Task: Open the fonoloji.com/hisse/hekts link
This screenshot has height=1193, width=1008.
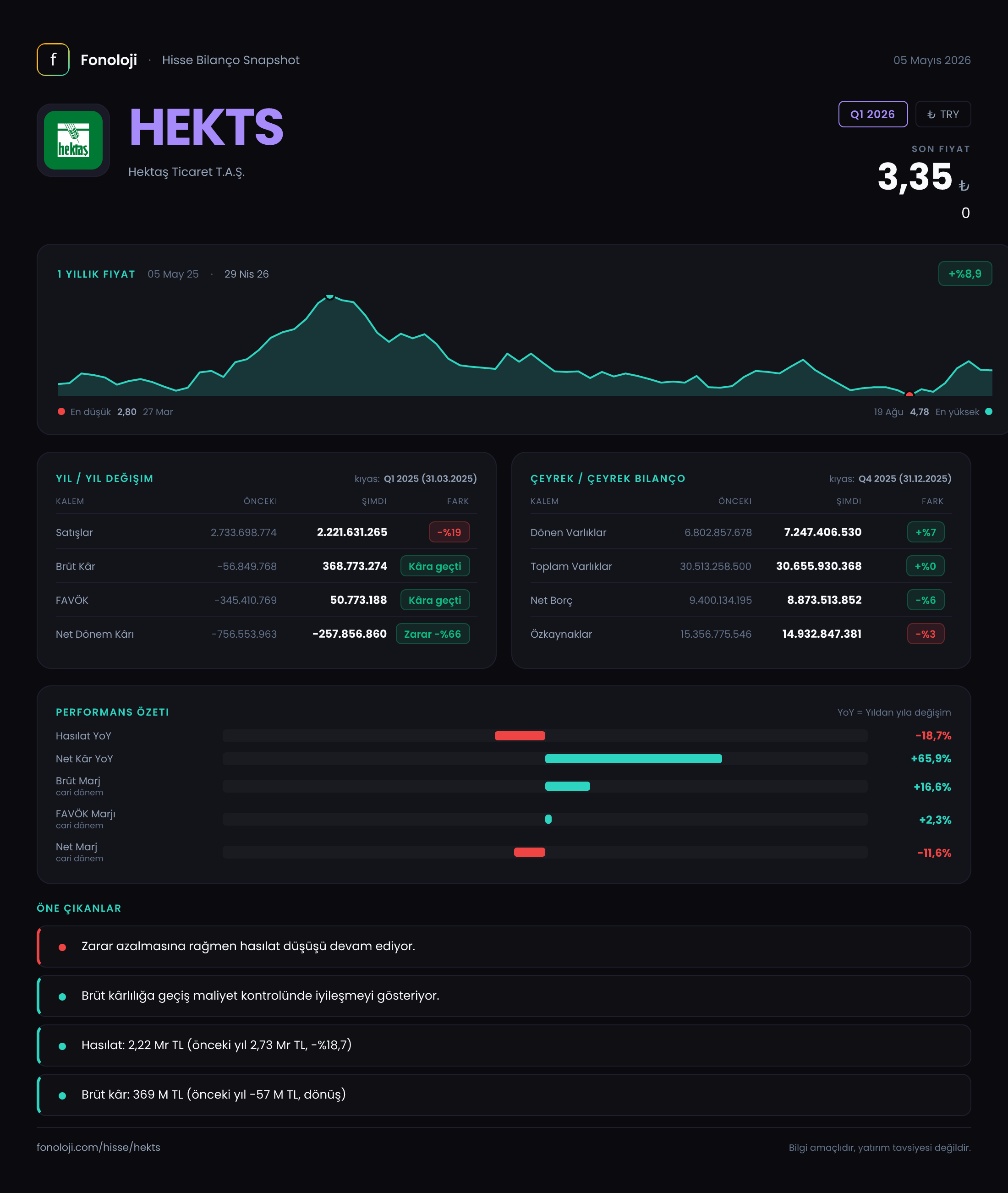Action: pos(99,1147)
